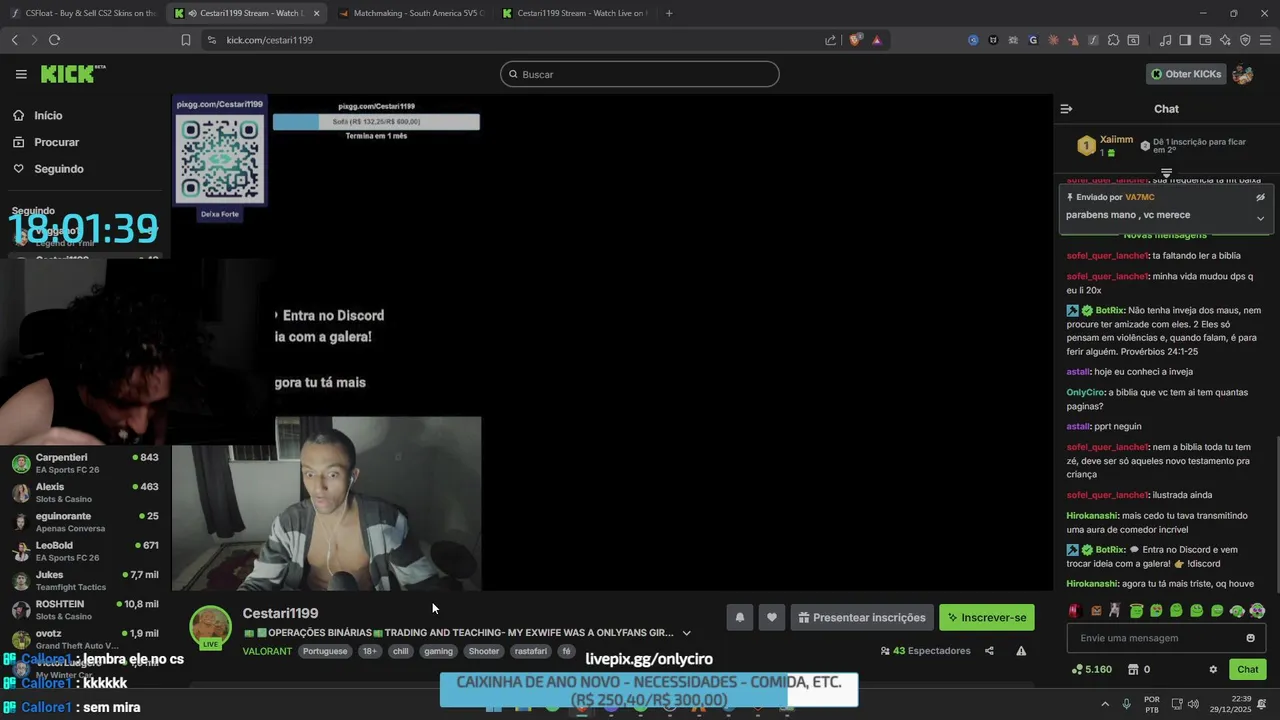Click the Cestari1199 channel avatar

(210, 627)
